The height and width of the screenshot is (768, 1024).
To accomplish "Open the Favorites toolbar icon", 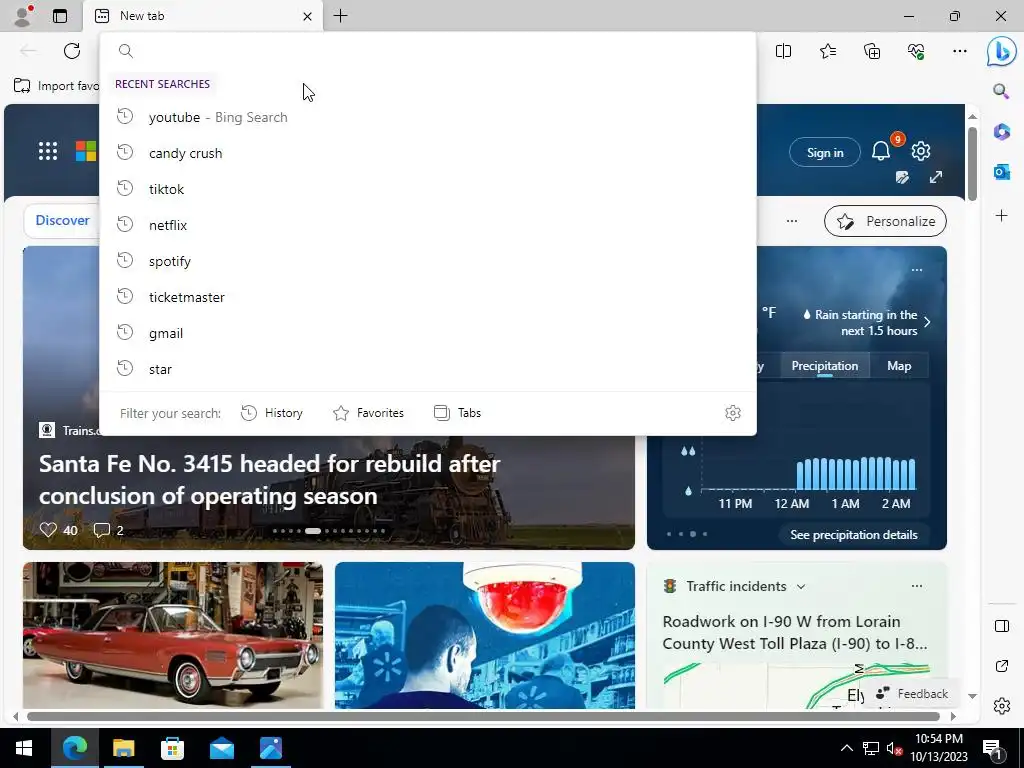I will coord(827,51).
